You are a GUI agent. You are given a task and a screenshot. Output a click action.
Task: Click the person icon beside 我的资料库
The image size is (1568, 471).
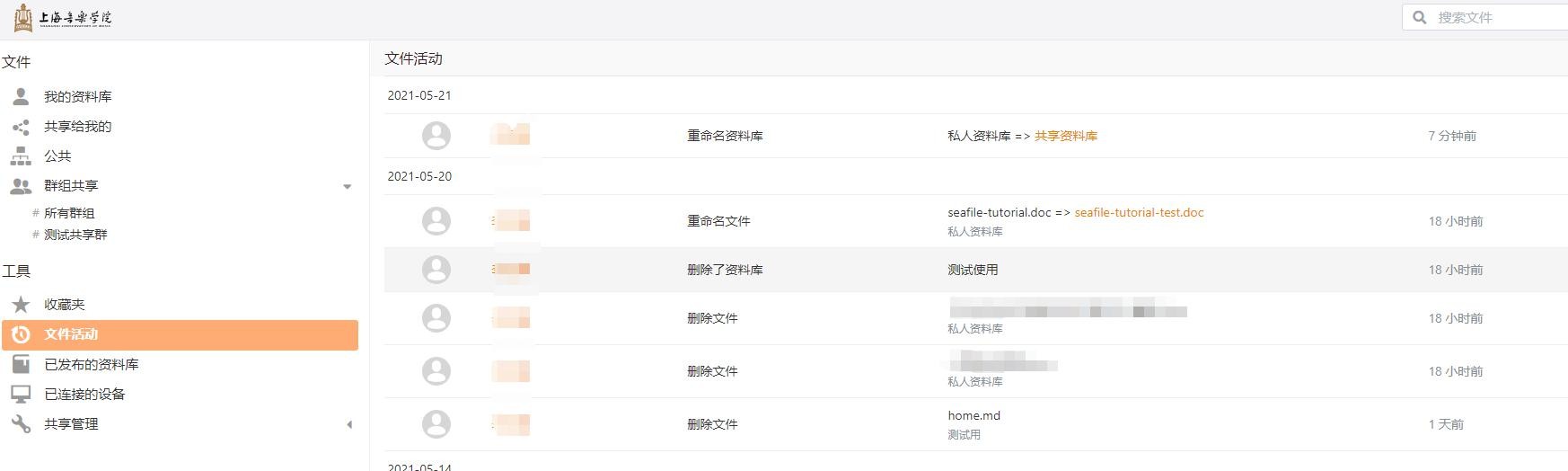21,96
